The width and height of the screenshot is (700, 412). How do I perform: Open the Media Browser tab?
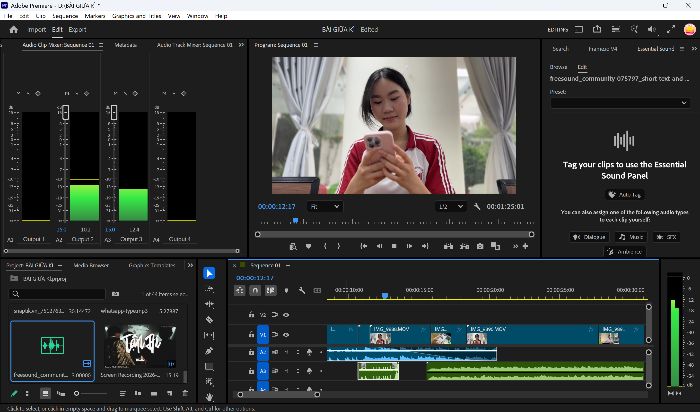[x=91, y=265]
